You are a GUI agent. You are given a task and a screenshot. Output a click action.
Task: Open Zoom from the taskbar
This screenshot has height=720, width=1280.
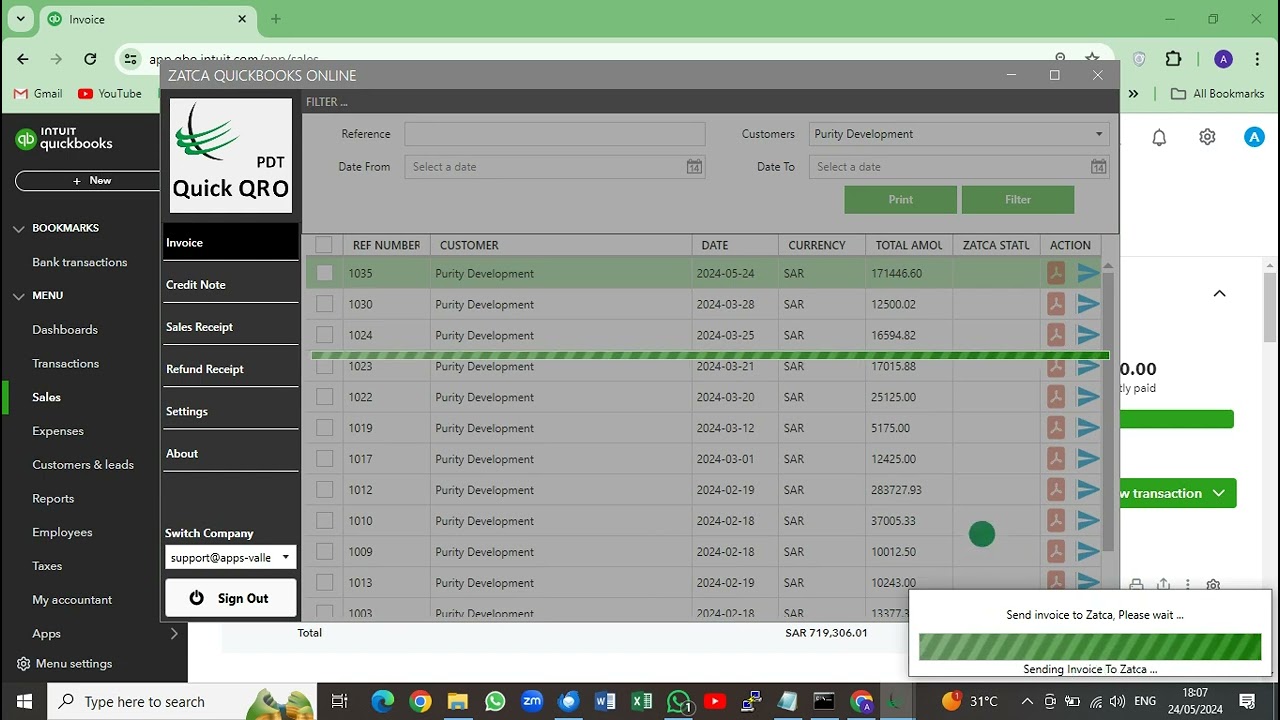point(532,701)
